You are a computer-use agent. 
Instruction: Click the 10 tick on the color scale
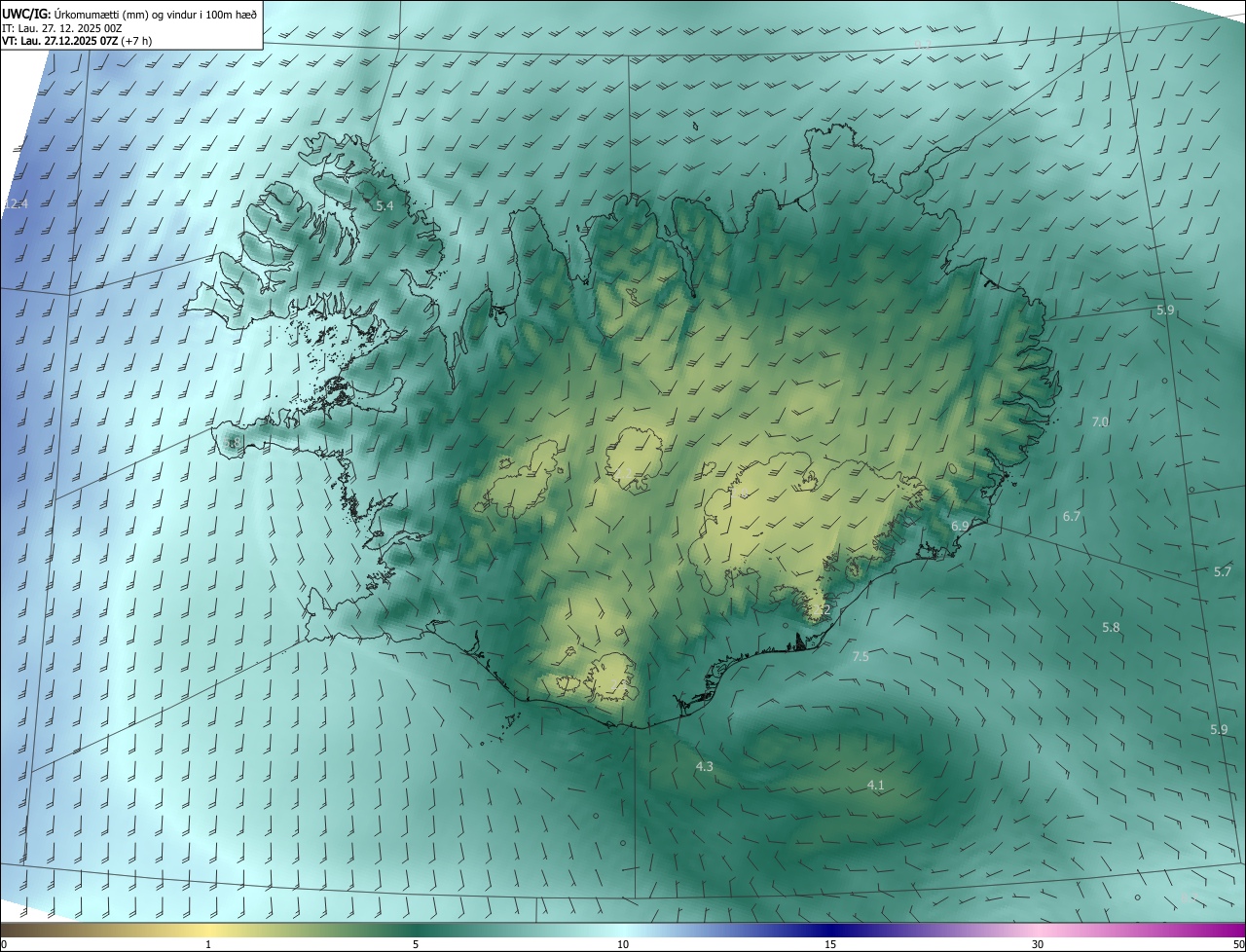click(x=623, y=944)
